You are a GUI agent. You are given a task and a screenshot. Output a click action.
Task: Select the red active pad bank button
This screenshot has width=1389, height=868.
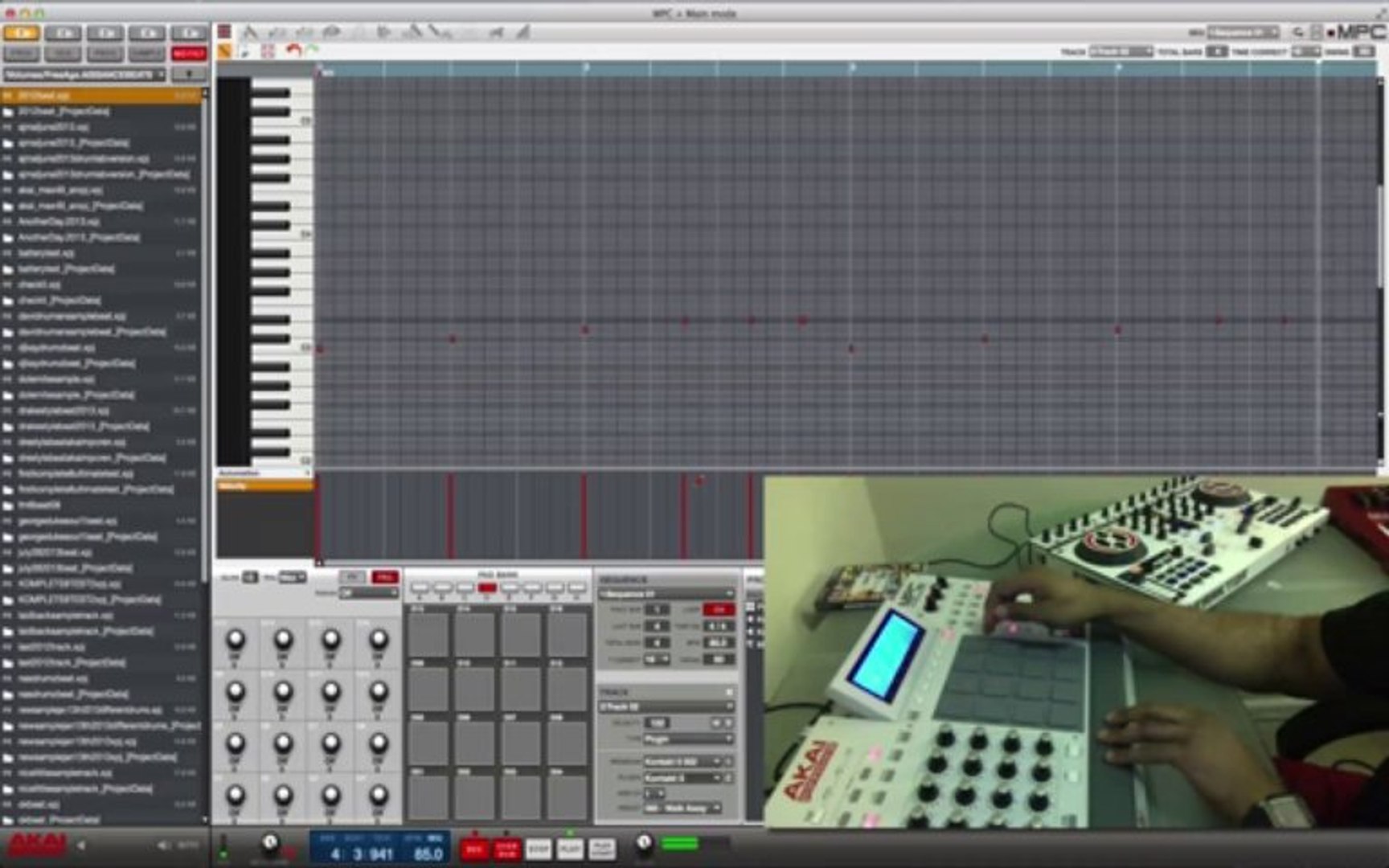(487, 589)
